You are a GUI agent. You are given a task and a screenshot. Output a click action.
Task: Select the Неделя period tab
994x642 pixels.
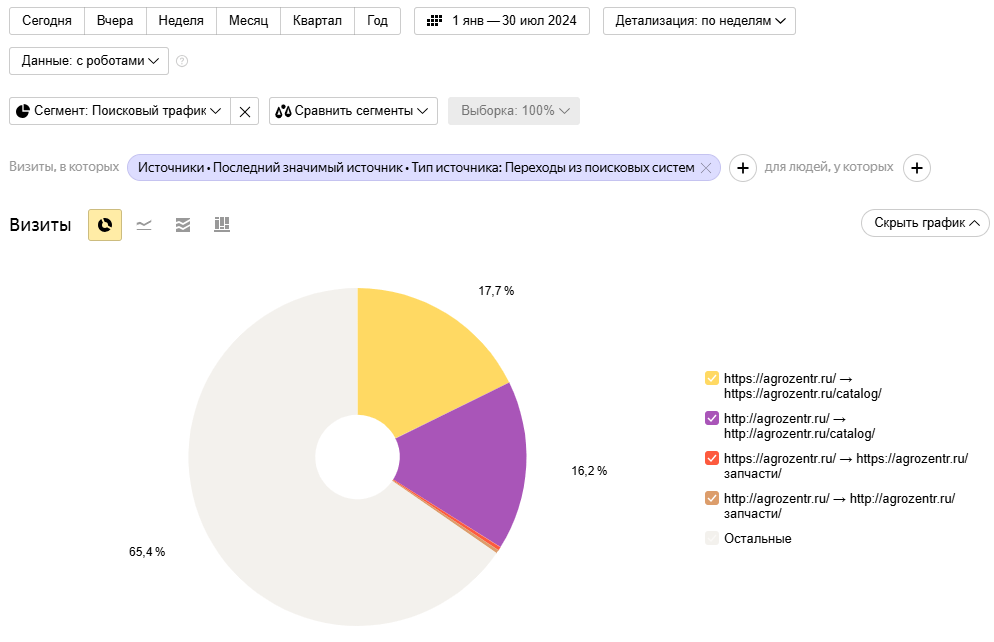[x=181, y=21]
